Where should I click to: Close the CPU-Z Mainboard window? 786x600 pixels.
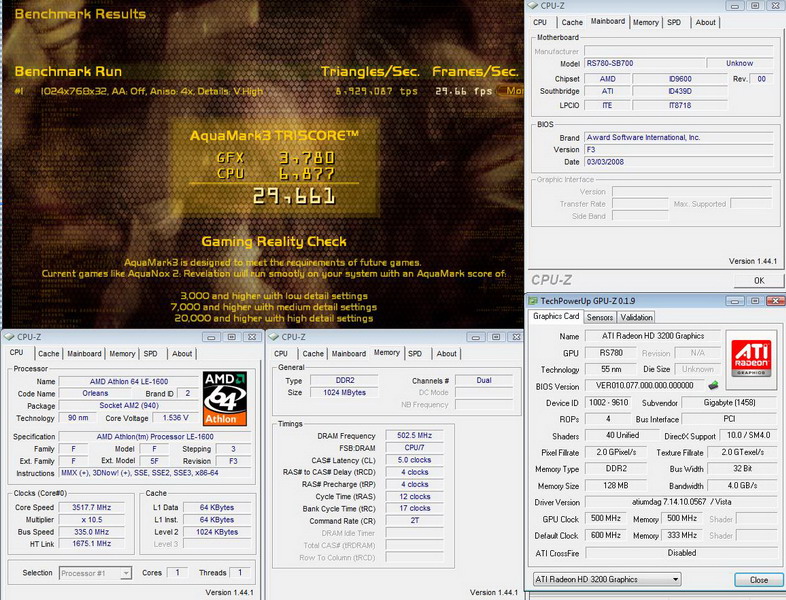click(x=775, y=6)
